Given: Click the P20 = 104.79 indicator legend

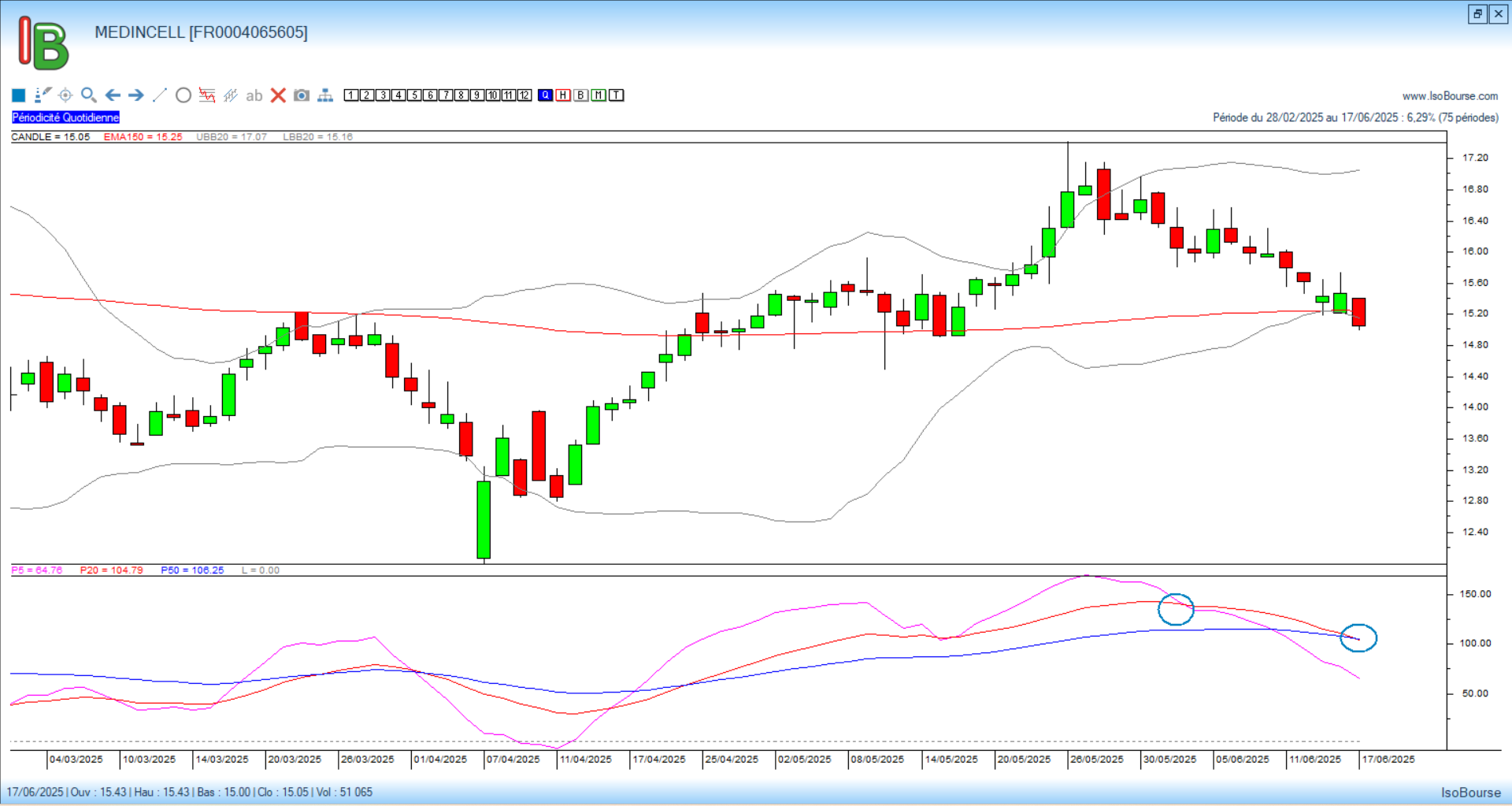Looking at the screenshot, I should tap(111, 570).
